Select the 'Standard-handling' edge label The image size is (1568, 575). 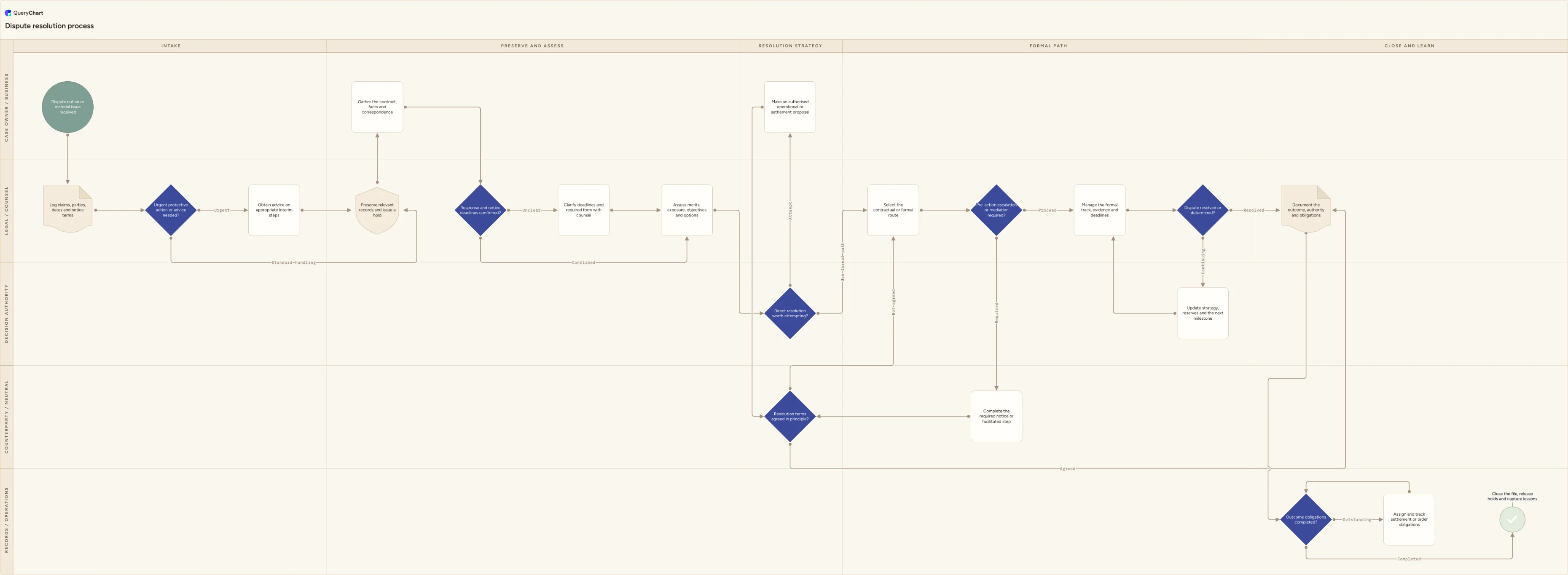click(293, 263)
